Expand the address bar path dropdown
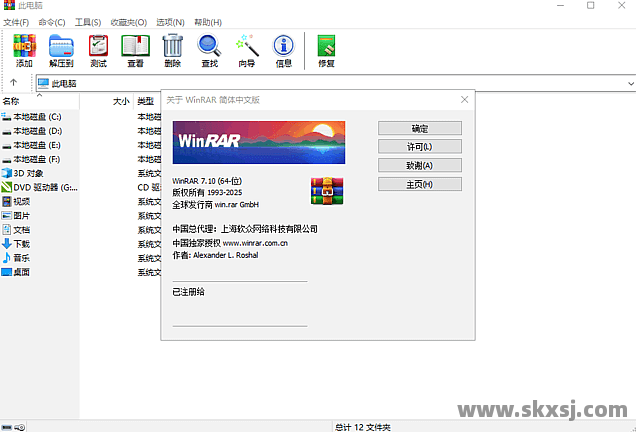Screen dimensions: 636x432 click(x=629, y=84)
